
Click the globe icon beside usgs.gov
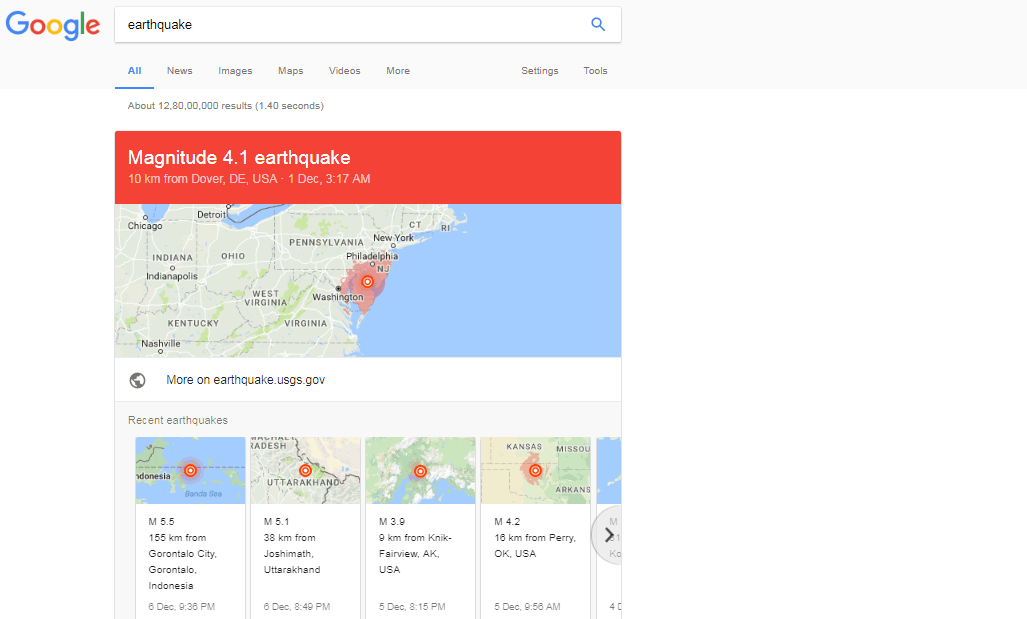138,380
